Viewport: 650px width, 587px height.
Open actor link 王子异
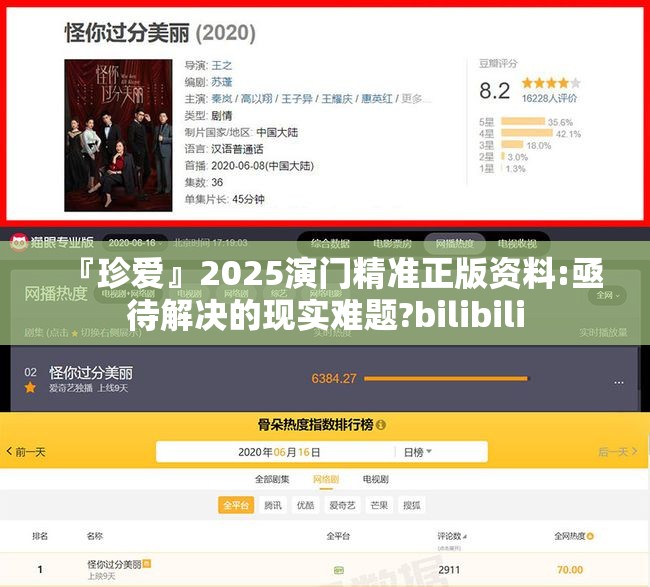click(x=297, y=99)
